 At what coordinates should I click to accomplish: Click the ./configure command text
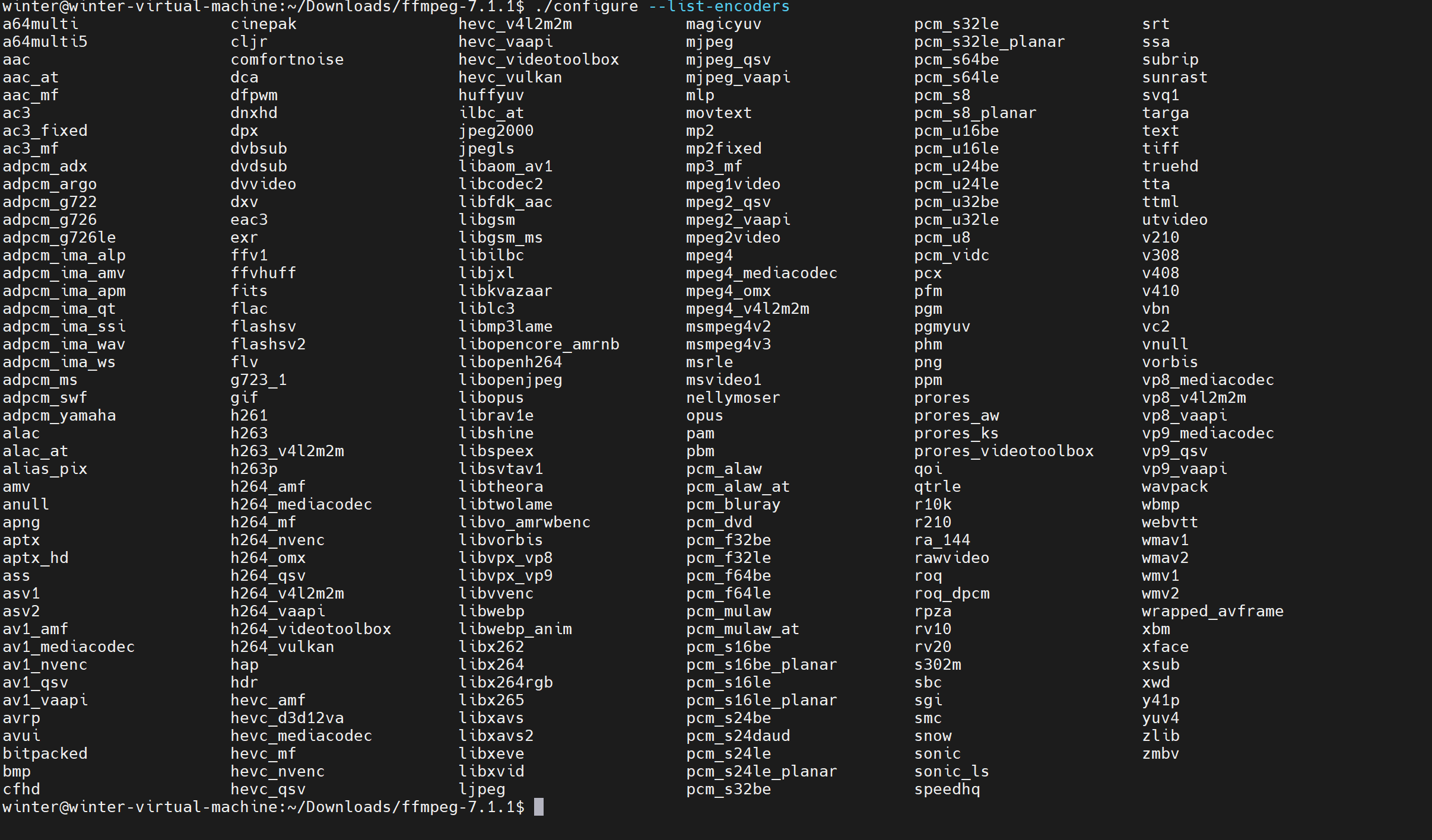click(x=586, y=7)
